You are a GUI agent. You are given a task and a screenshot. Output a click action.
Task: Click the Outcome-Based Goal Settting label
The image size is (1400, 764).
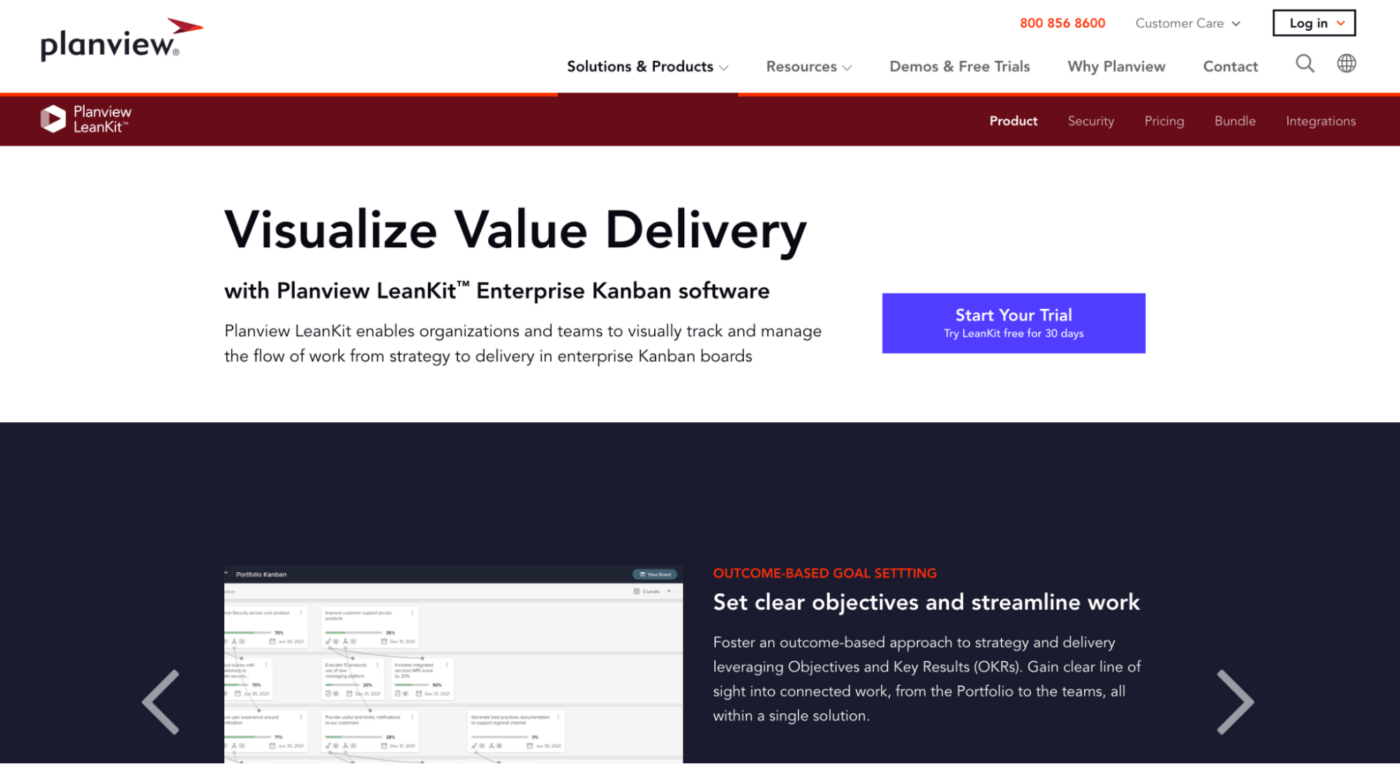pos(825,573)
